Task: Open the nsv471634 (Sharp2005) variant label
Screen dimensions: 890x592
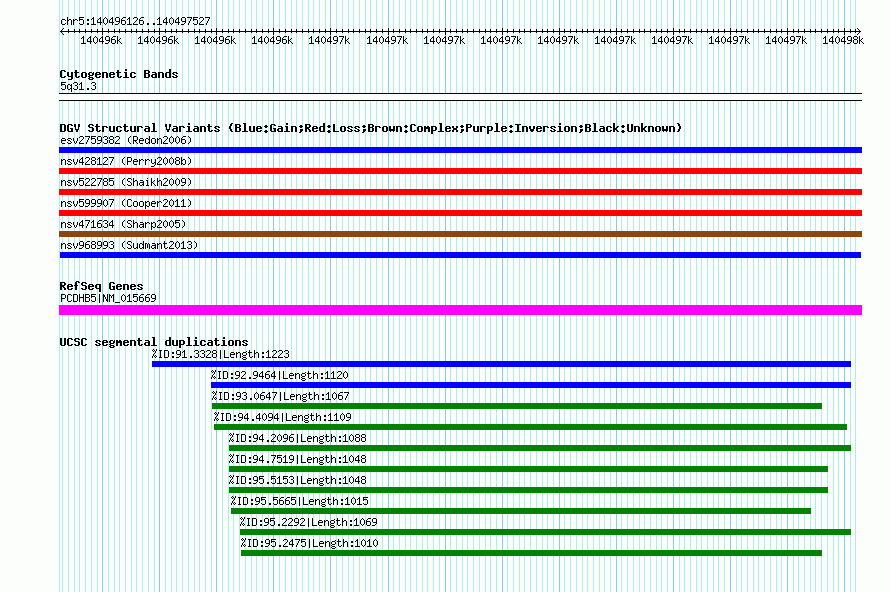Action: pyautogui.click(x=123, y=224)
